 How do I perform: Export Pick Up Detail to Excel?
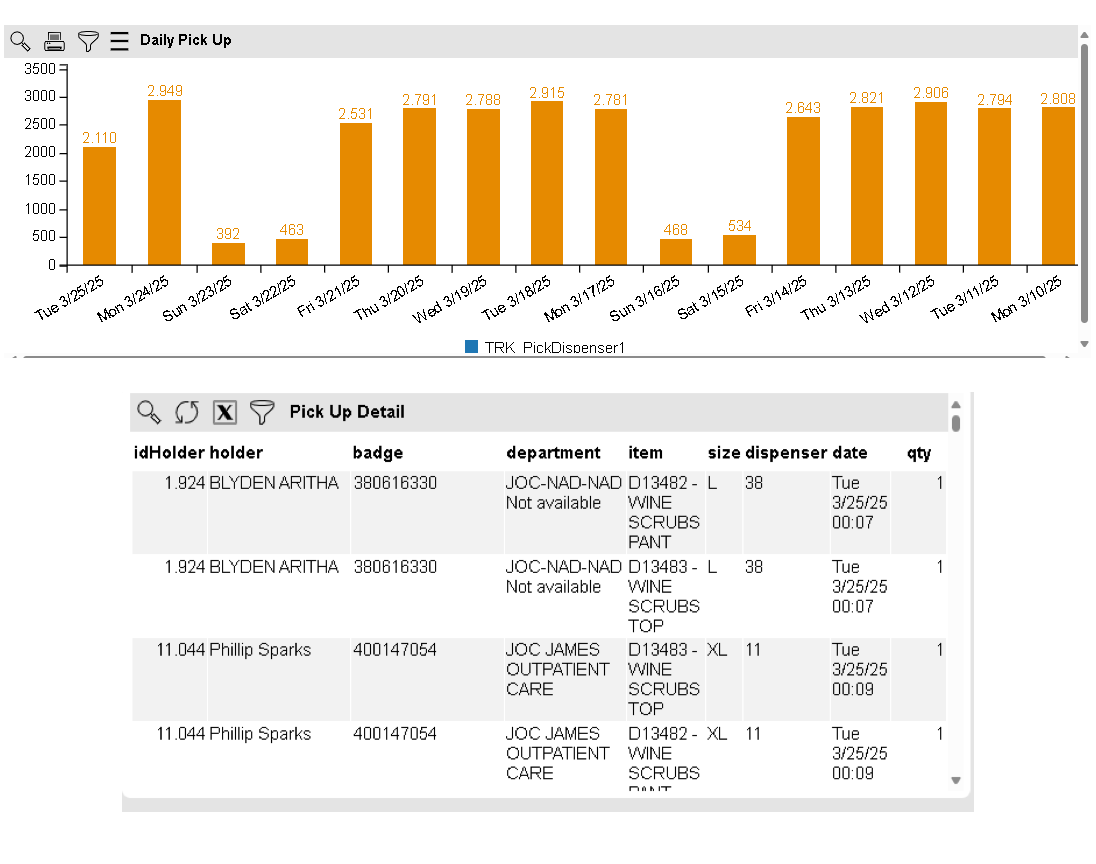pos(225,412)
